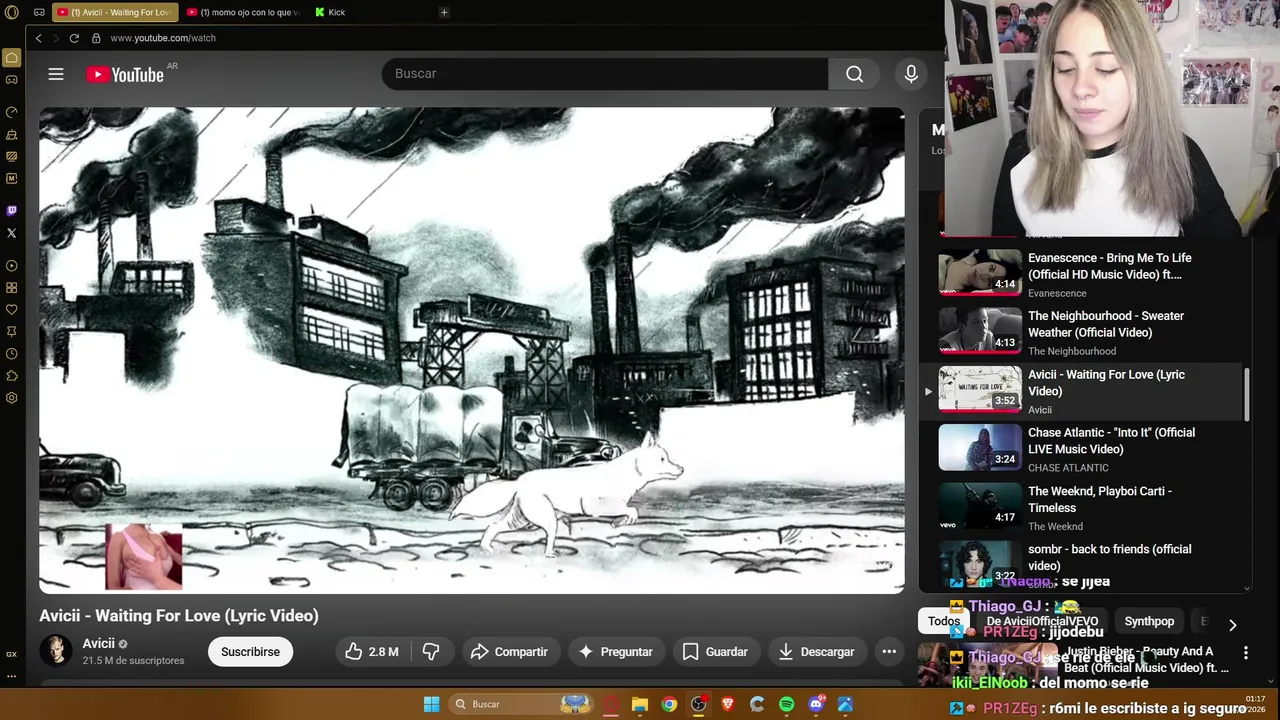Click the Descargar download button
The height and width of the screenshot is (720, 1280).
tap(817, 652)
